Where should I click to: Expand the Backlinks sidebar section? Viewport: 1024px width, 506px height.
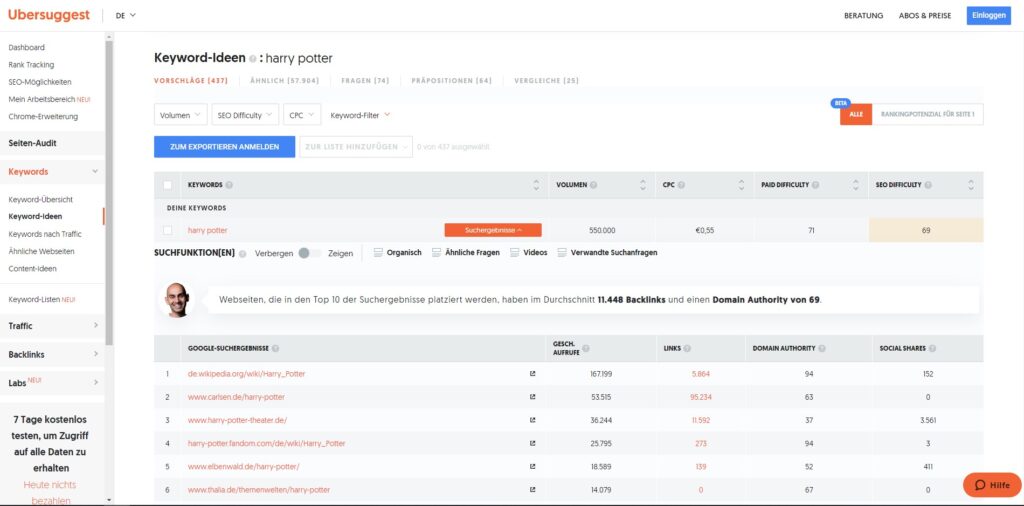pyautogui.click(x=52, y=355)
